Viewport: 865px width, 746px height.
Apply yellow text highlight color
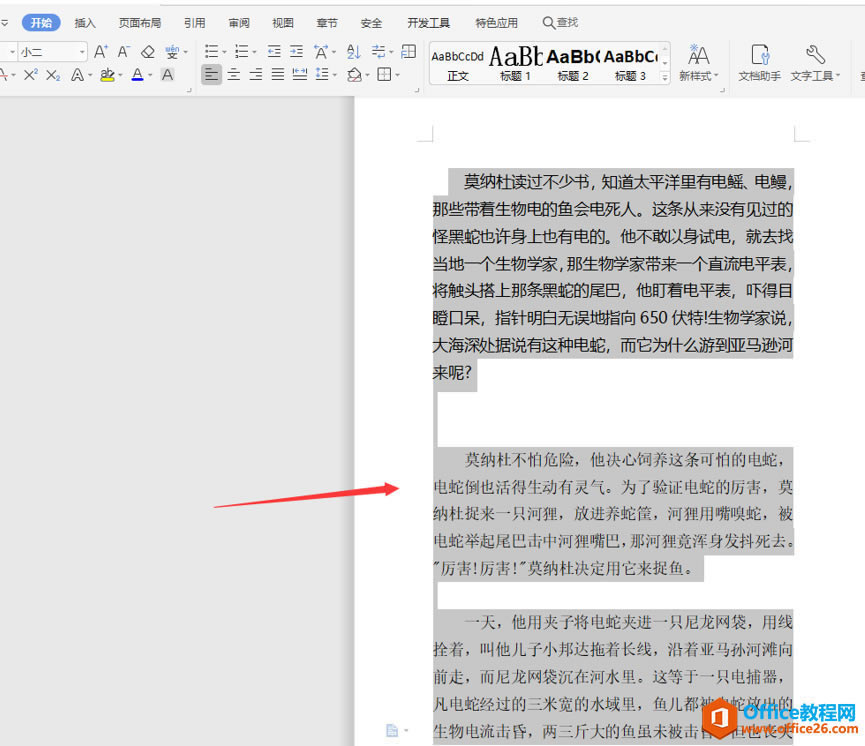108,74
